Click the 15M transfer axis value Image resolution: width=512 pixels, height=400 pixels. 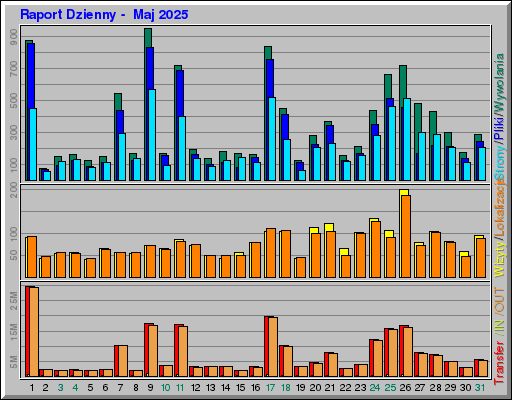14,332
